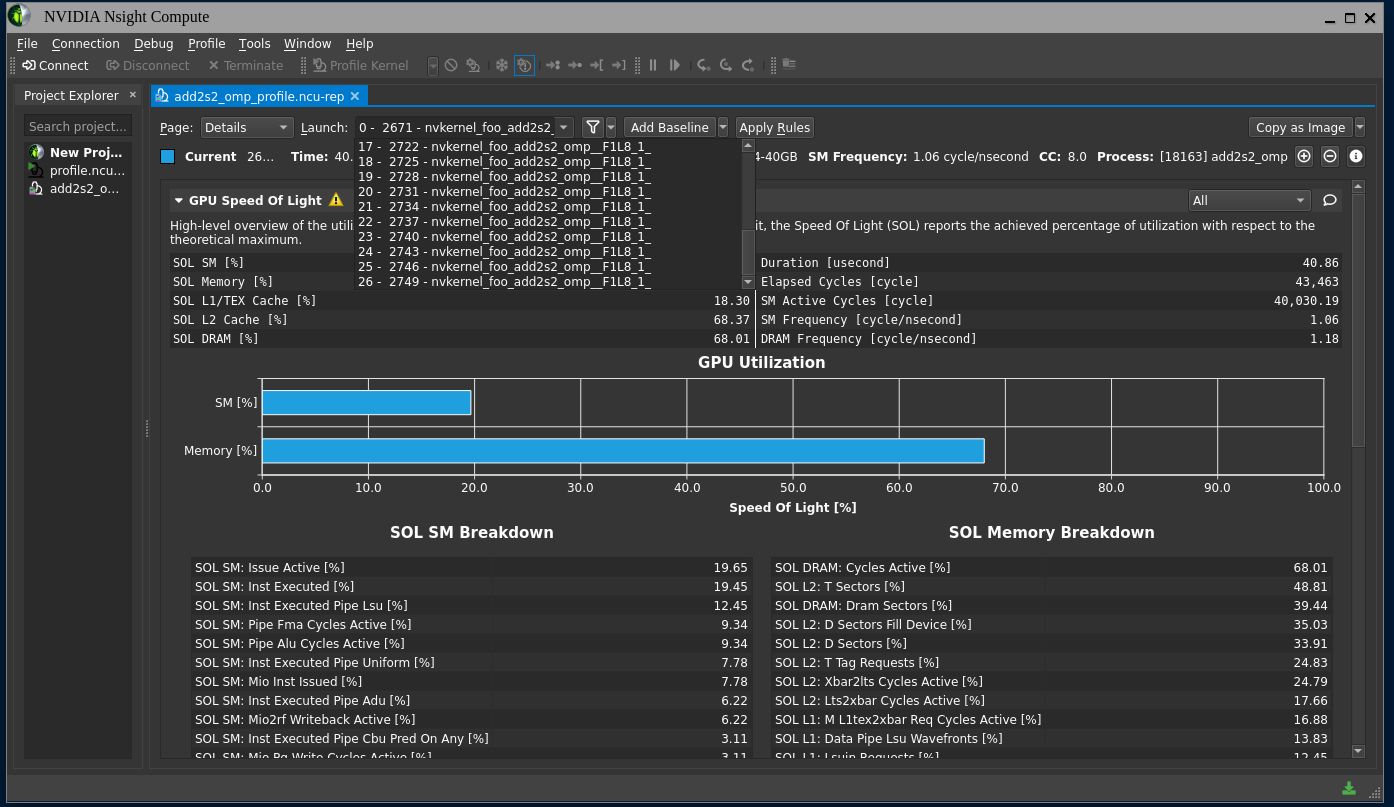1394x807 pixels.
Task: Click the filter funnel icon
Action: click(x=593, y=127)
